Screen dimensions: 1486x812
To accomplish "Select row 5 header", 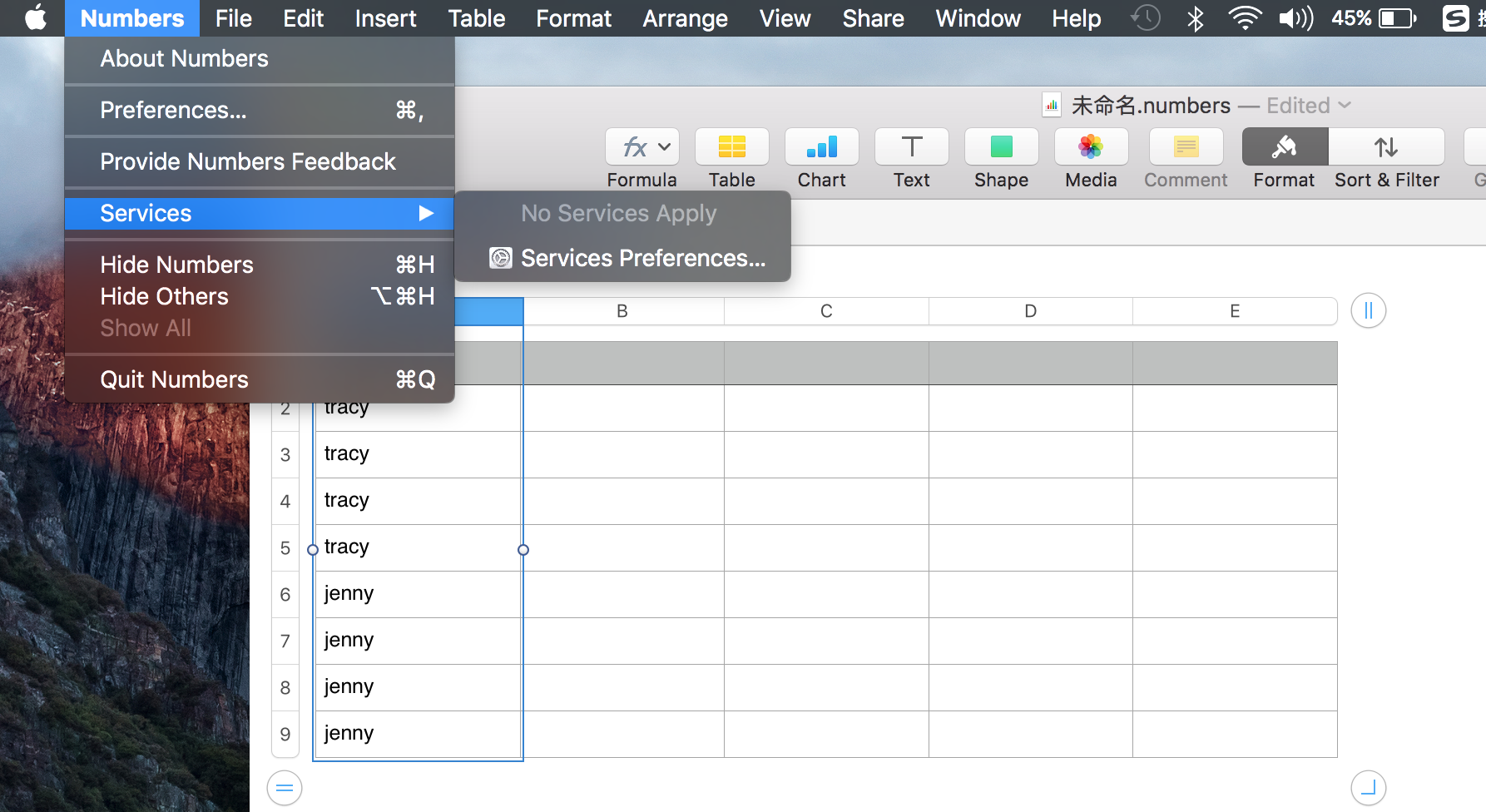I will click(285, 547).
